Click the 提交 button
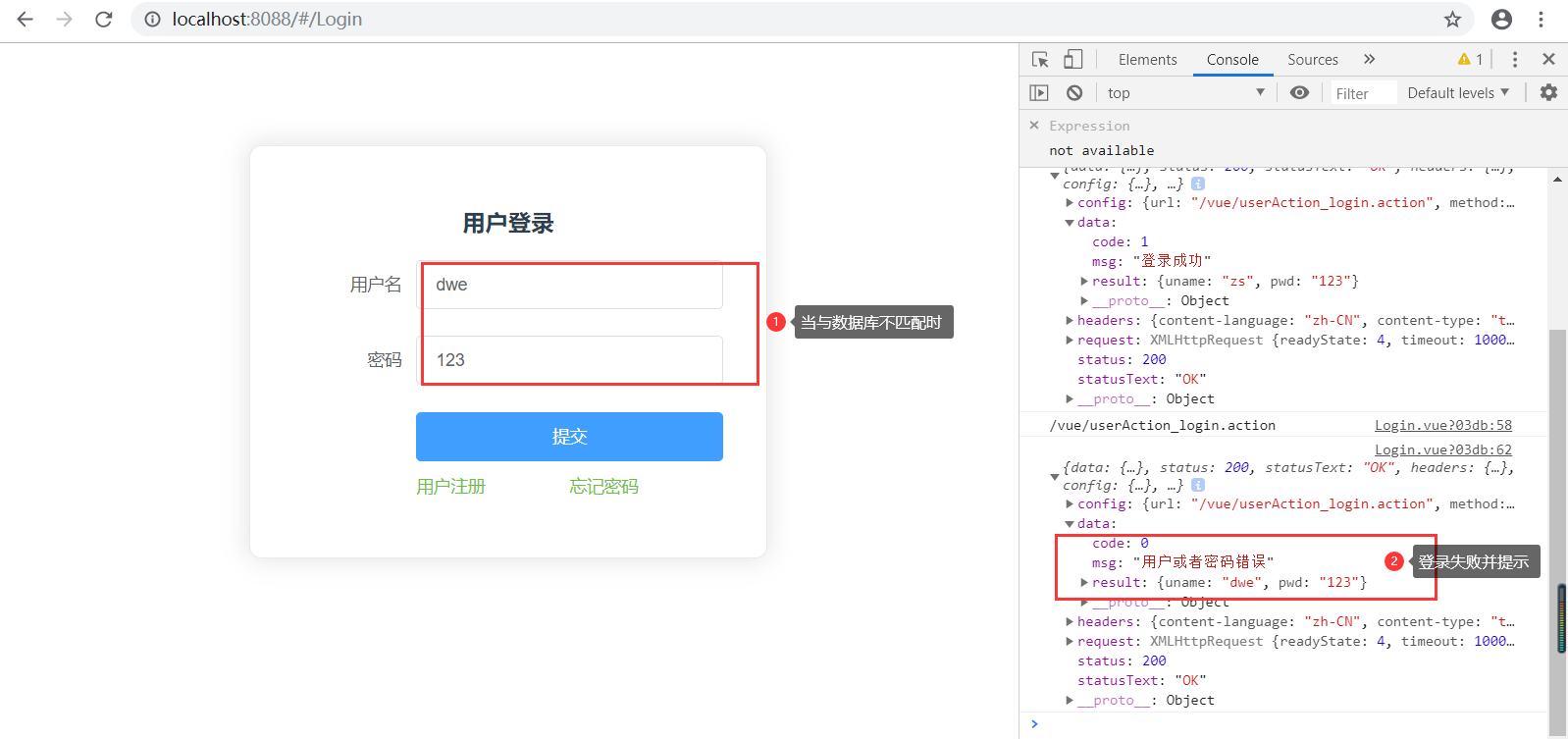This screenshot has height=739, width=1568. coord(569,437)
